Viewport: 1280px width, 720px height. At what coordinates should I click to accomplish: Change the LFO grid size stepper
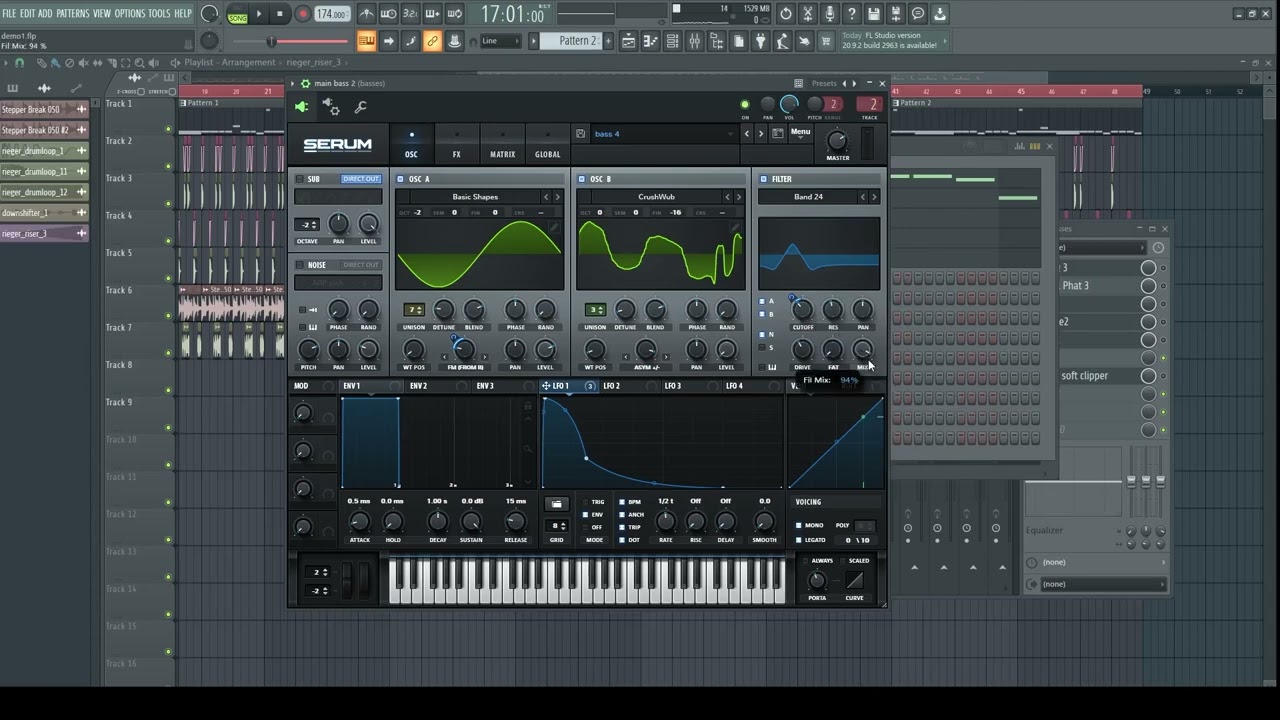coord(557,526)
